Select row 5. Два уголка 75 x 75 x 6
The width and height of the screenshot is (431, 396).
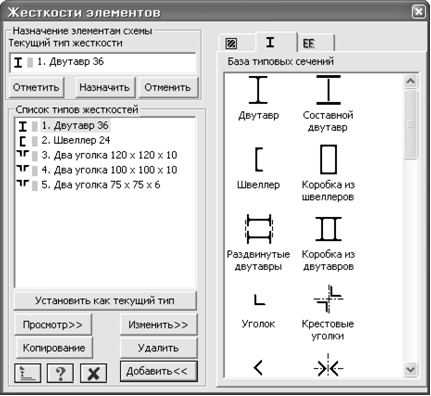(x=101, y=185)
